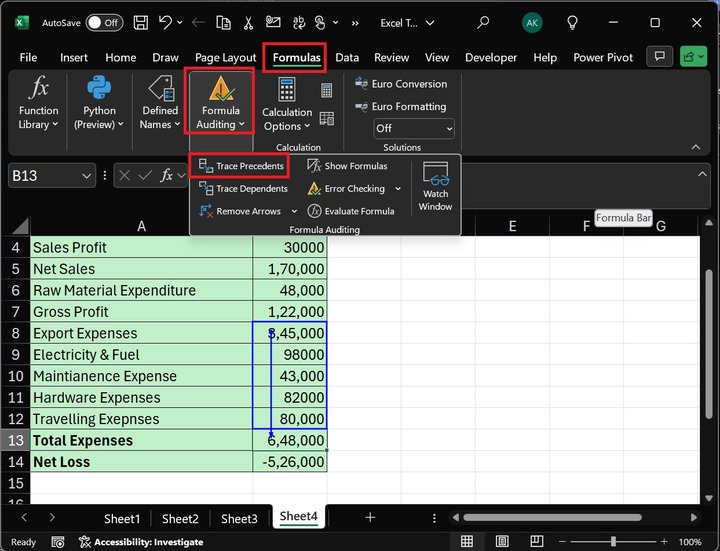Viewport: 720px width, 551px height.
Task: Open the Watch Window
Action: (x=435, y=186)
